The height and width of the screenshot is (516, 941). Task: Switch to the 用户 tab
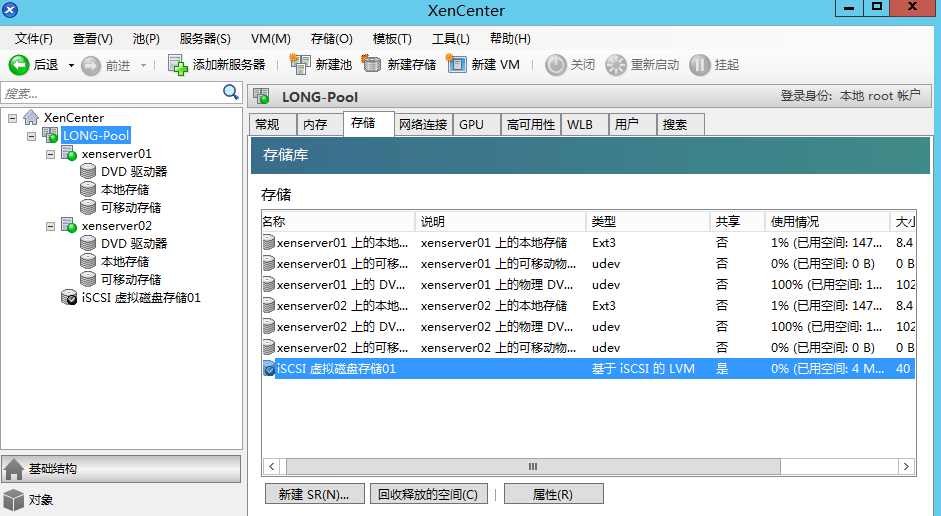(633, 125)
